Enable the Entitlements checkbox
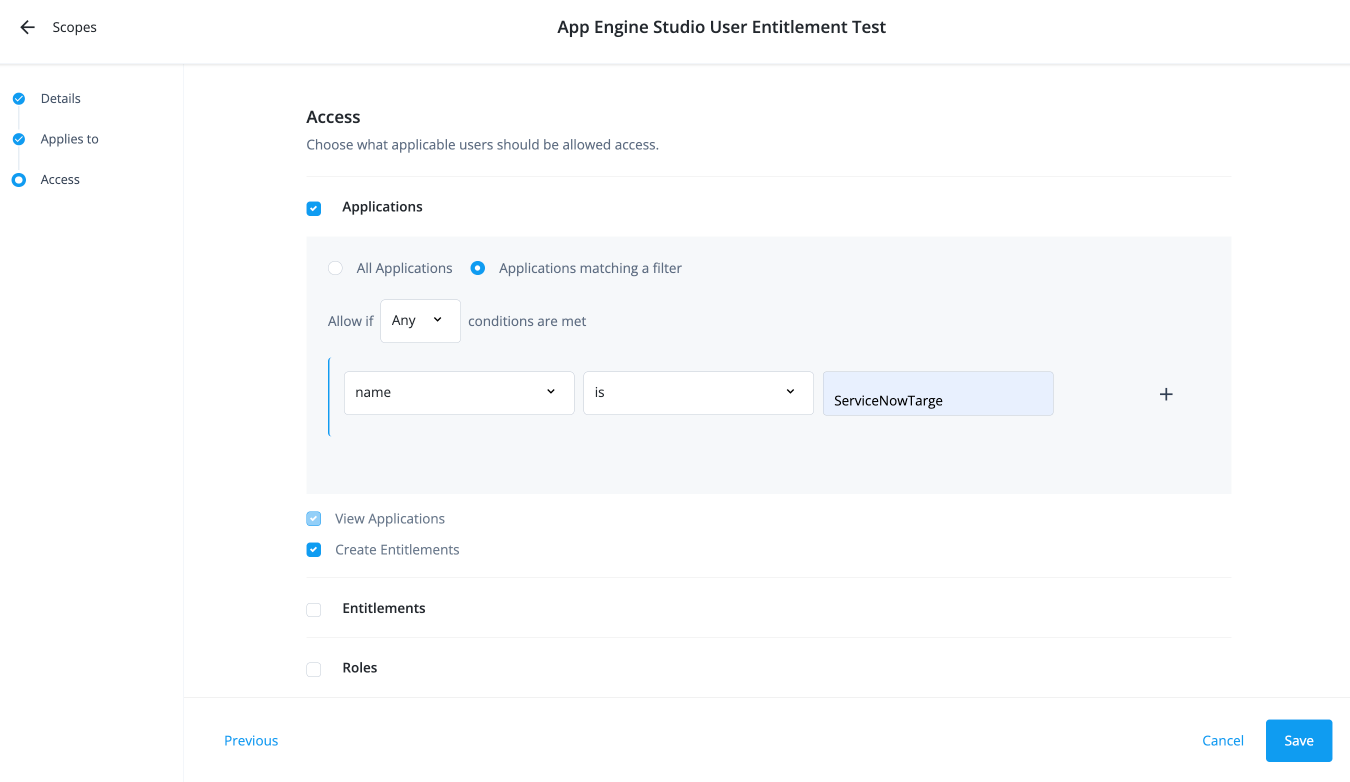The height and width of the screenshot is (782, 1350). pyautogui.click(x=314, y=609)
